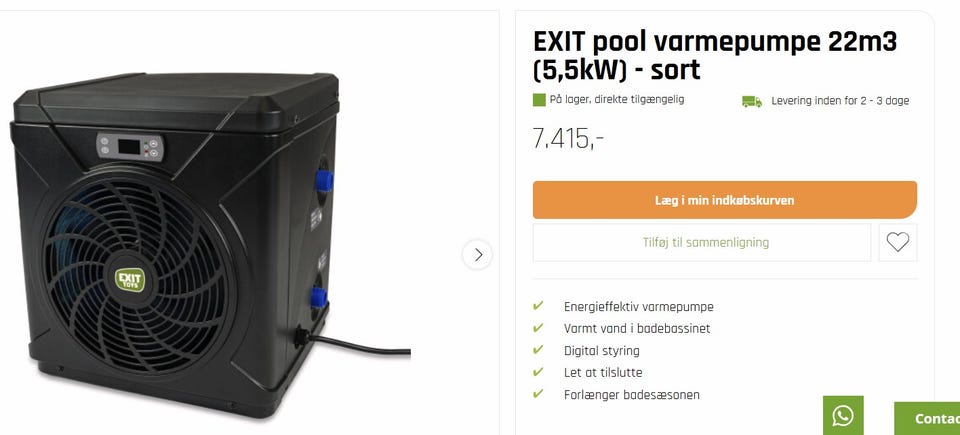The height and width of the screenshot is (435, 960).
Task: Open the heat pump product photo
Action: [211, 245]
